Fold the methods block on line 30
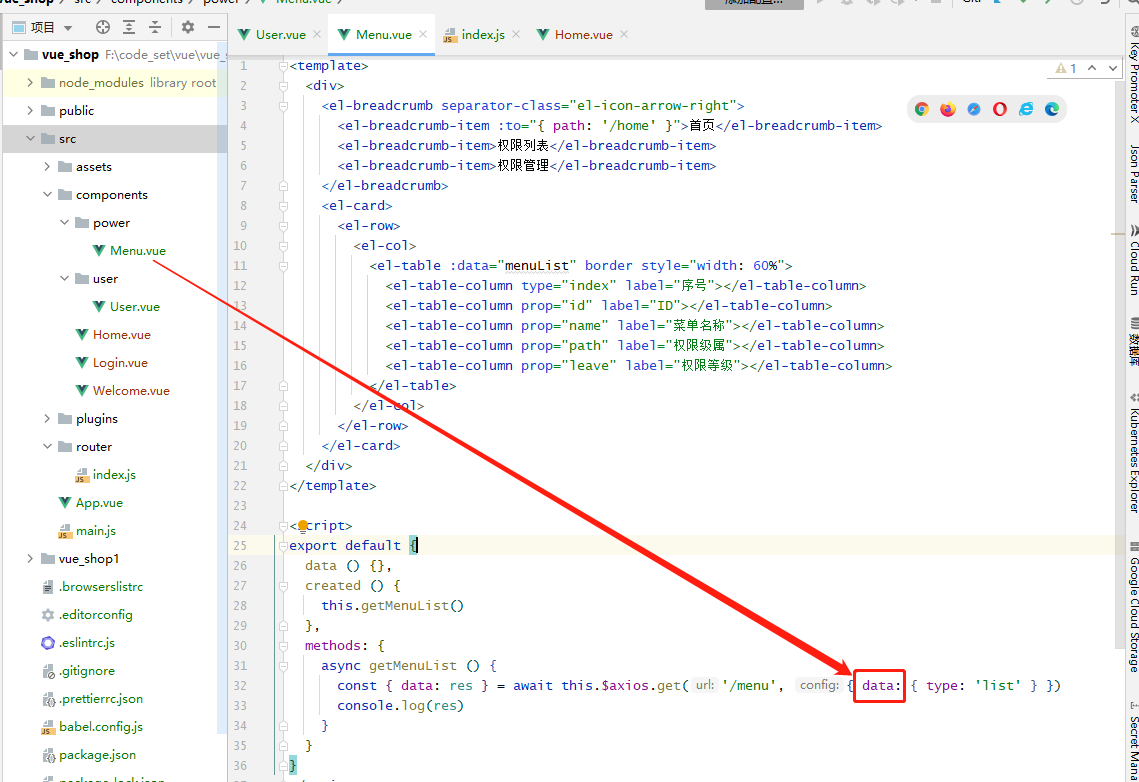The height and width of the screenshot is (782, 1139). coord(283,645)
